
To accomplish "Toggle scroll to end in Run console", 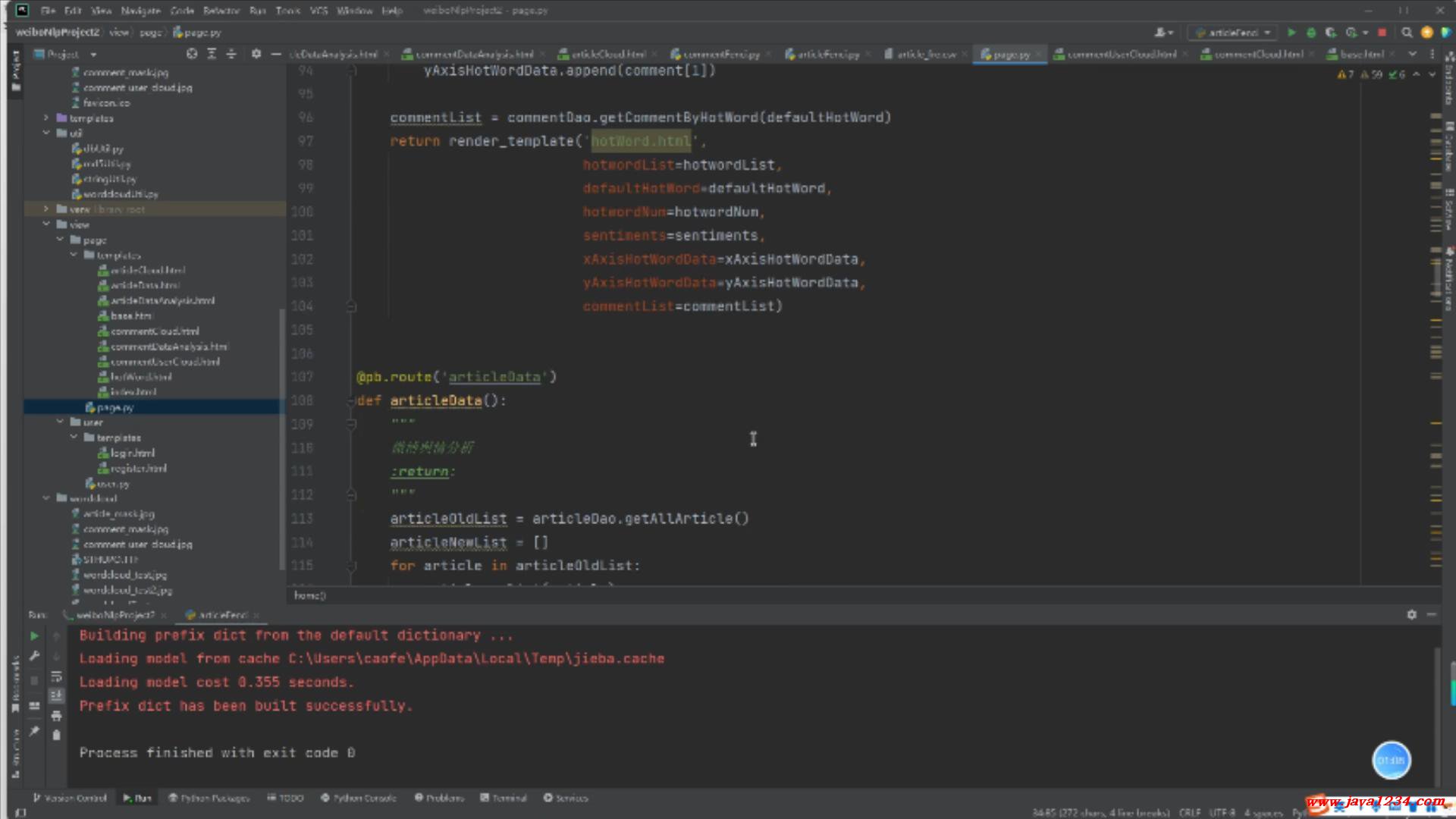I will tap(56, 695).
